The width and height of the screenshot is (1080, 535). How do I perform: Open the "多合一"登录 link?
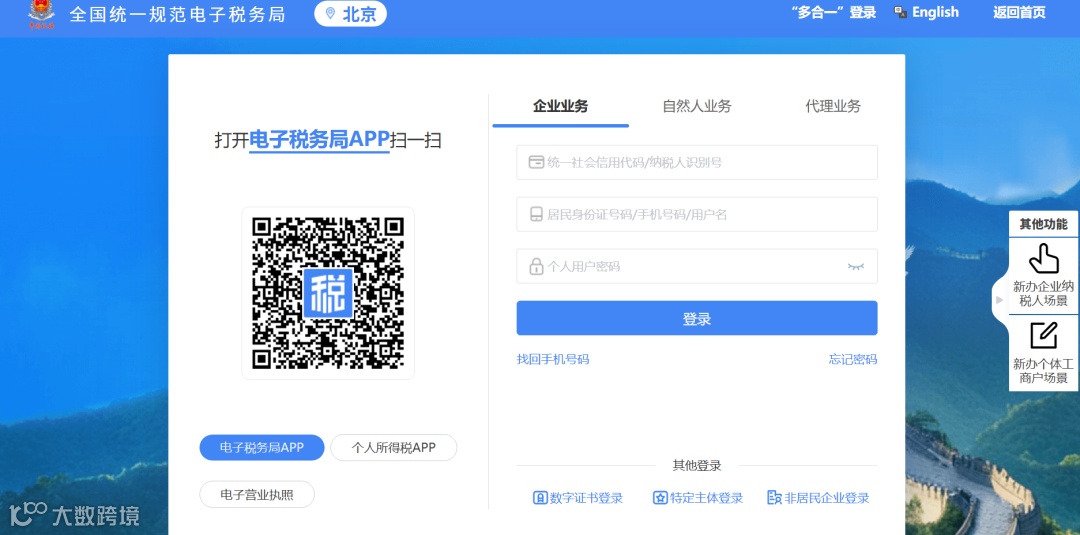pos(833,12)
